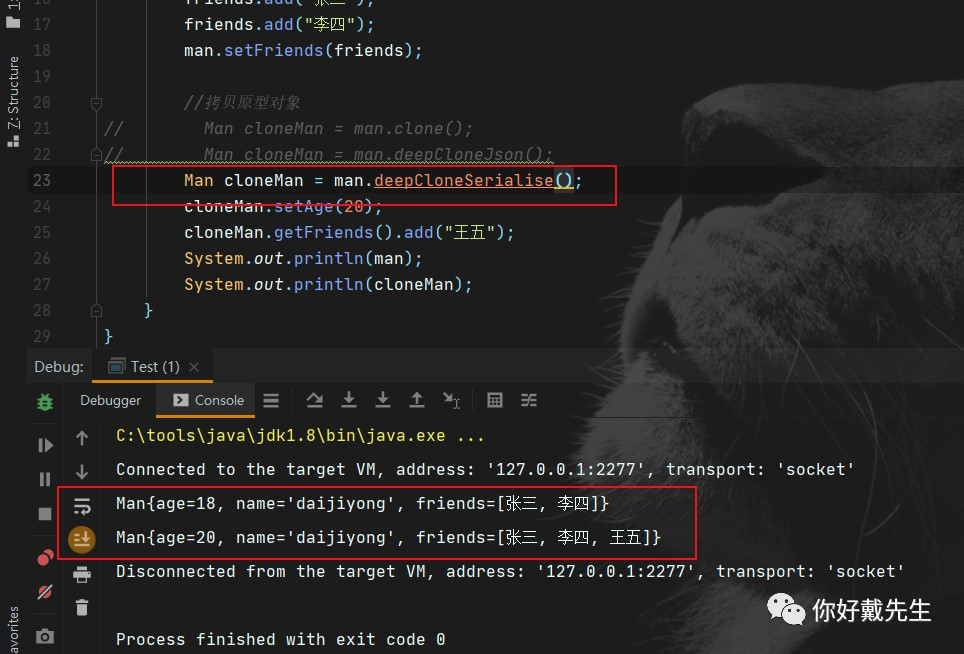Viewport: 964px width, 654px height.
Task: Step out with the up arrow icon
Action: [x=417, y=400]
